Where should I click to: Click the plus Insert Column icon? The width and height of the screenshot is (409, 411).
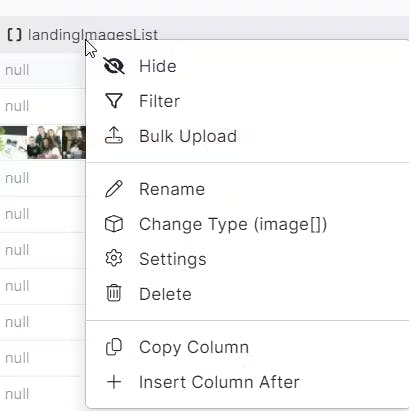click(114, 382)
